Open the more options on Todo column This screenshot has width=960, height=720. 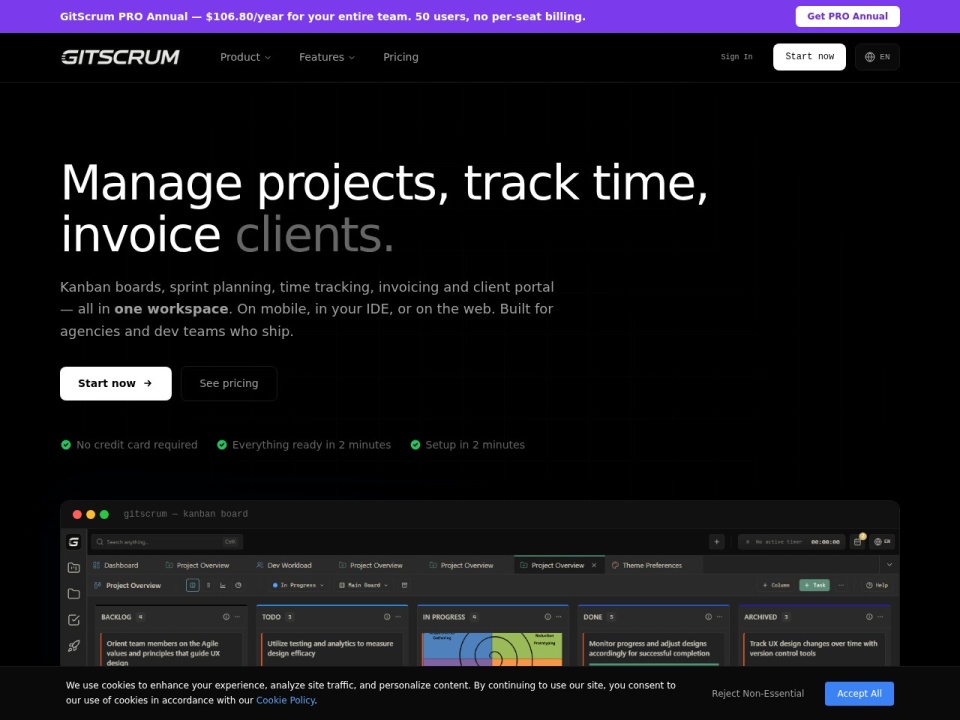(x=399, y=617)
